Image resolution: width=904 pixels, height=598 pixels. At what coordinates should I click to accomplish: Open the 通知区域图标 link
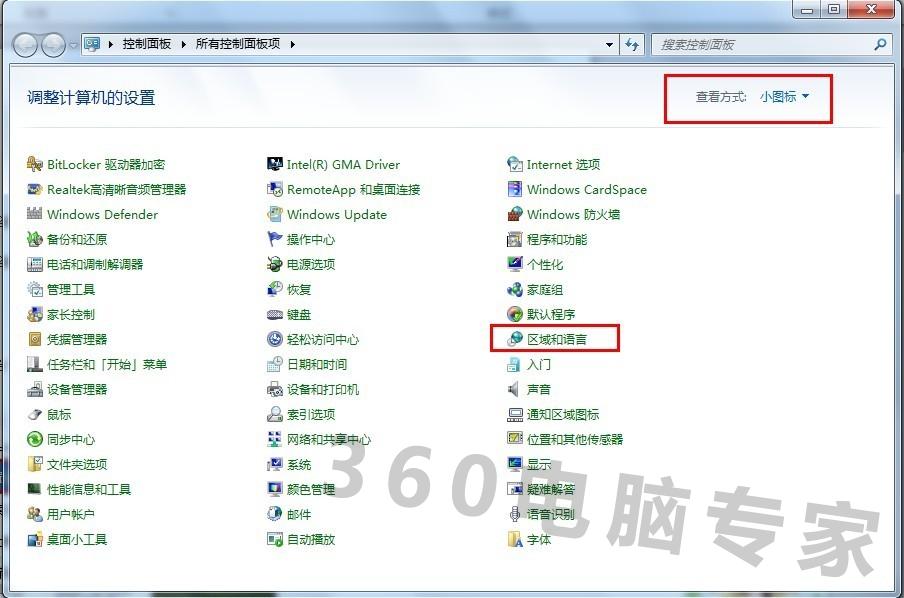[563, 415]
